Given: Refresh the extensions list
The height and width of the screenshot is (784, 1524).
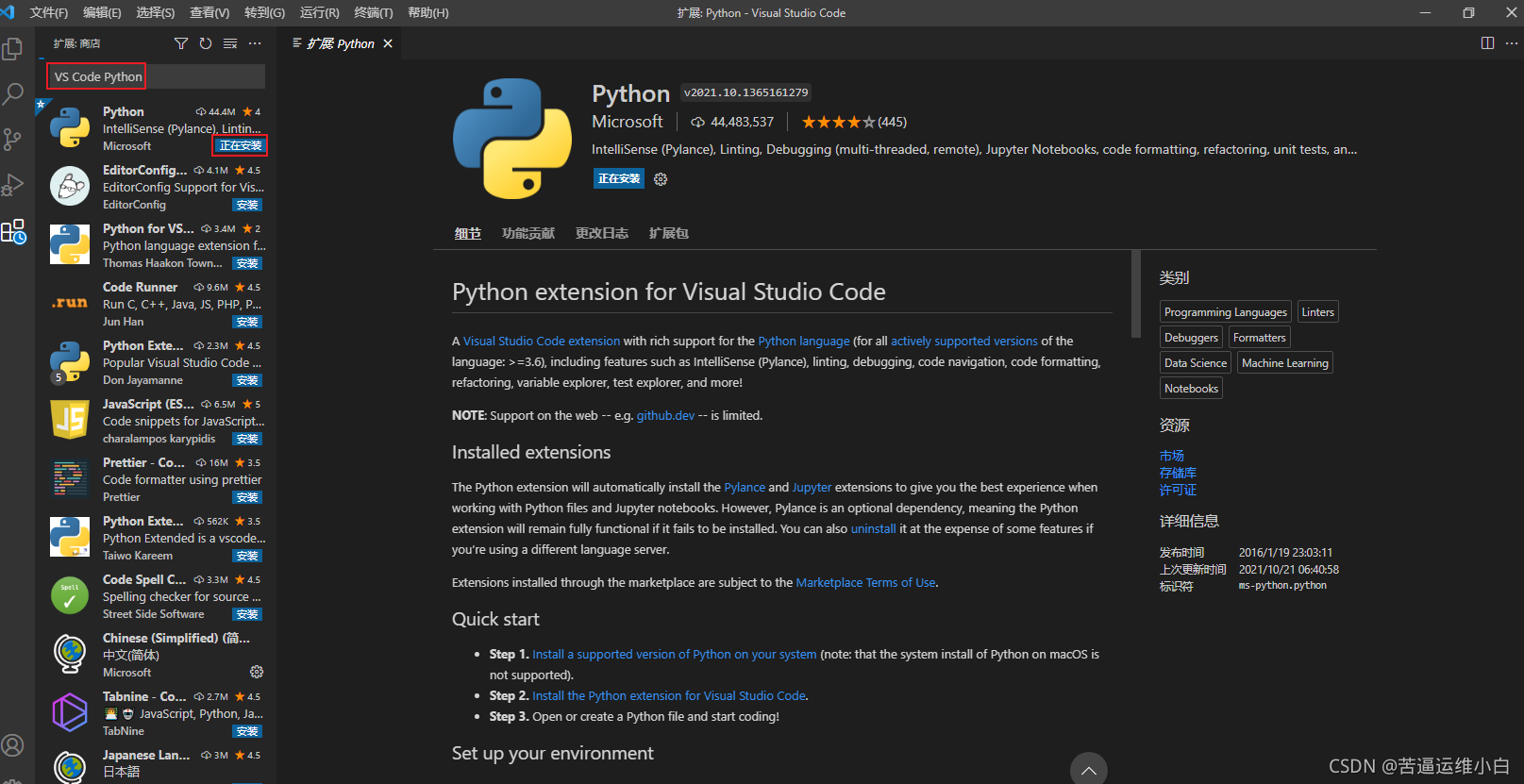Looking at the screenshot, I should pos(206,43).
